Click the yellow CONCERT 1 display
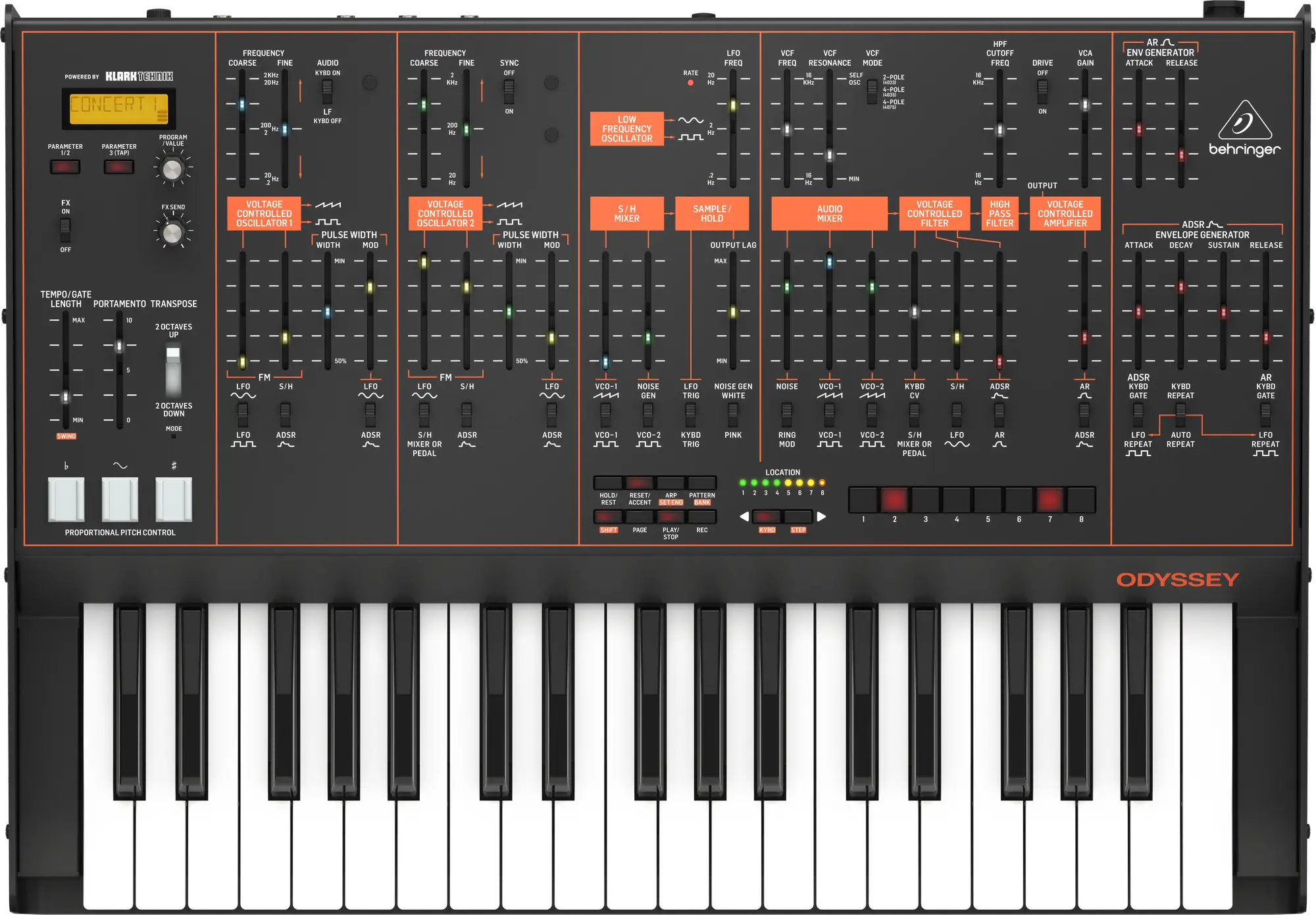 click(119, 108)
